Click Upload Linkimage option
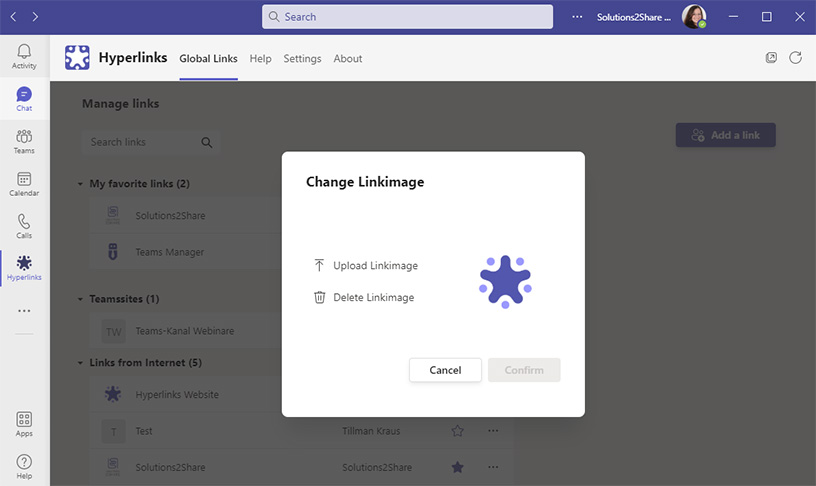This screenshot has width=816, height=486. tap(366, 265)
